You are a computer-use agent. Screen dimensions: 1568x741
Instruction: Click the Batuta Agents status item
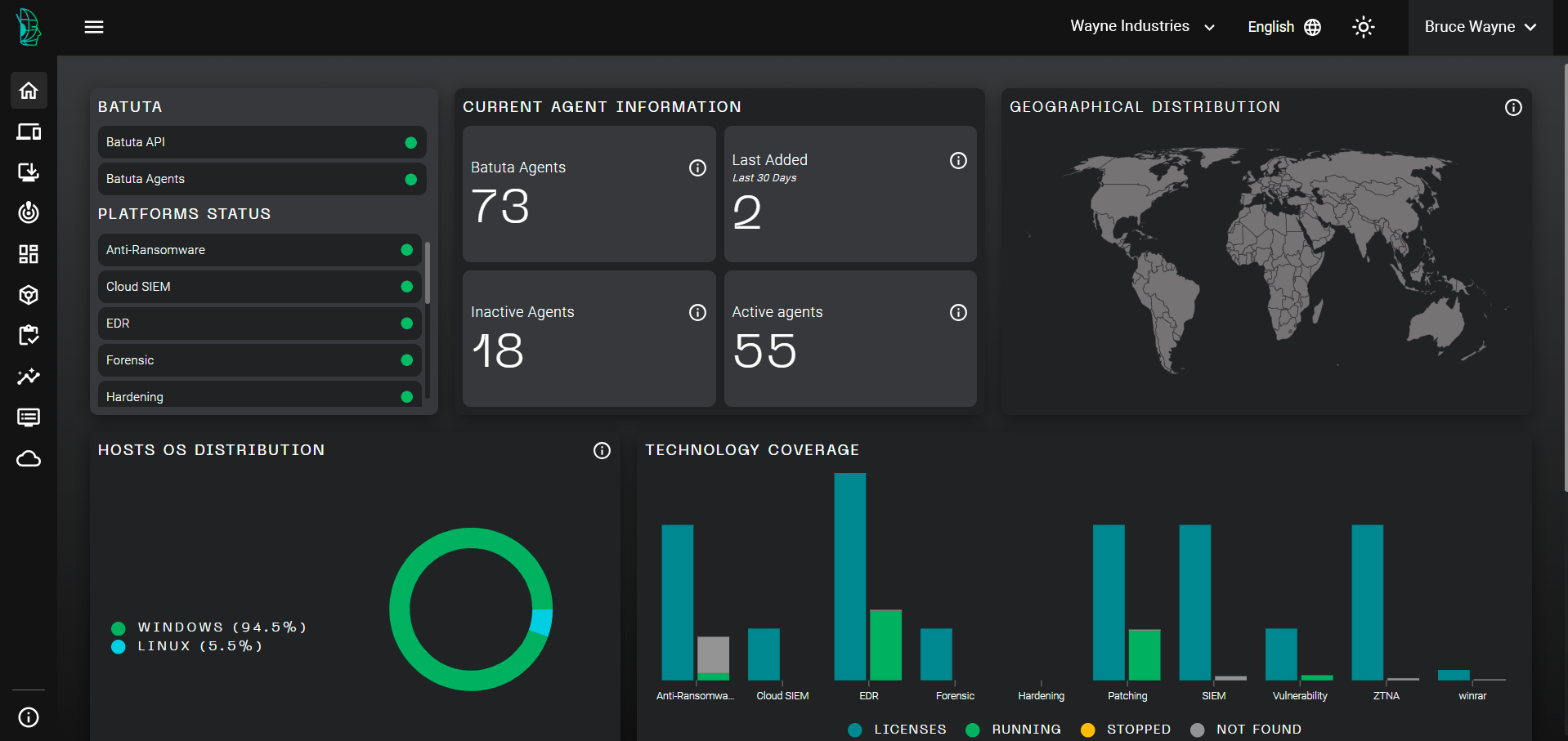pos(262,179)
